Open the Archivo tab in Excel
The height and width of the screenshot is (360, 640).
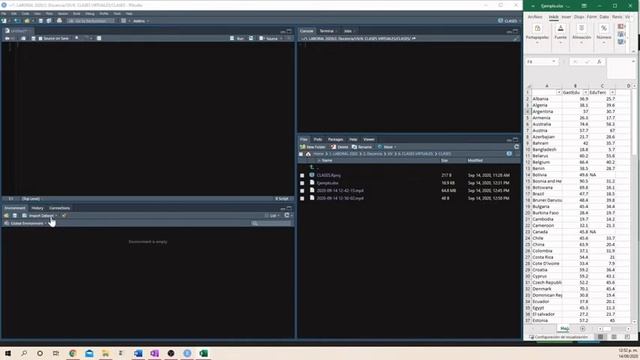coord(535,17)
